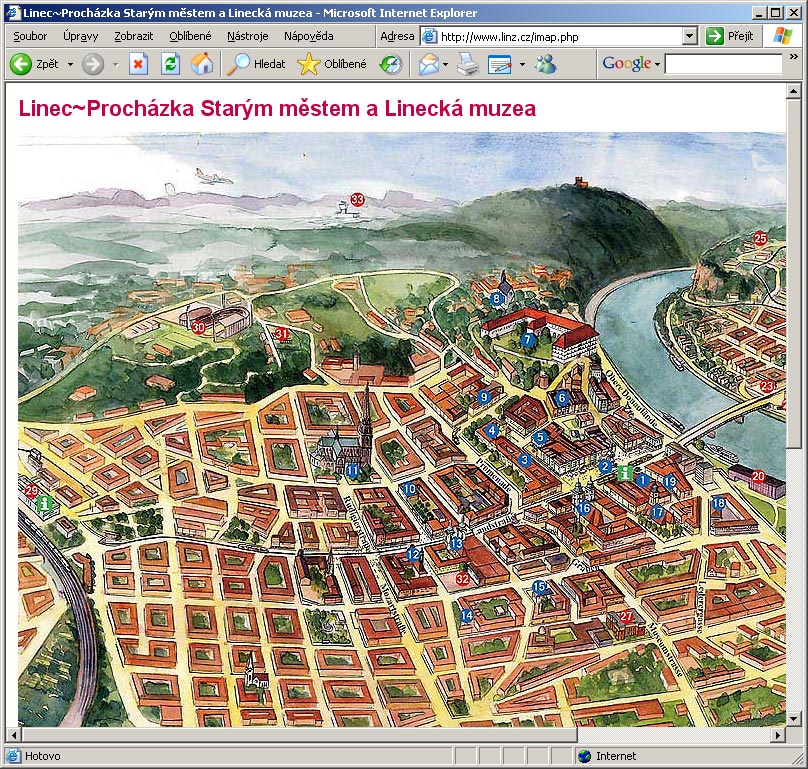
Task: Click the Google search text field
Action: (x=724, y=64)
